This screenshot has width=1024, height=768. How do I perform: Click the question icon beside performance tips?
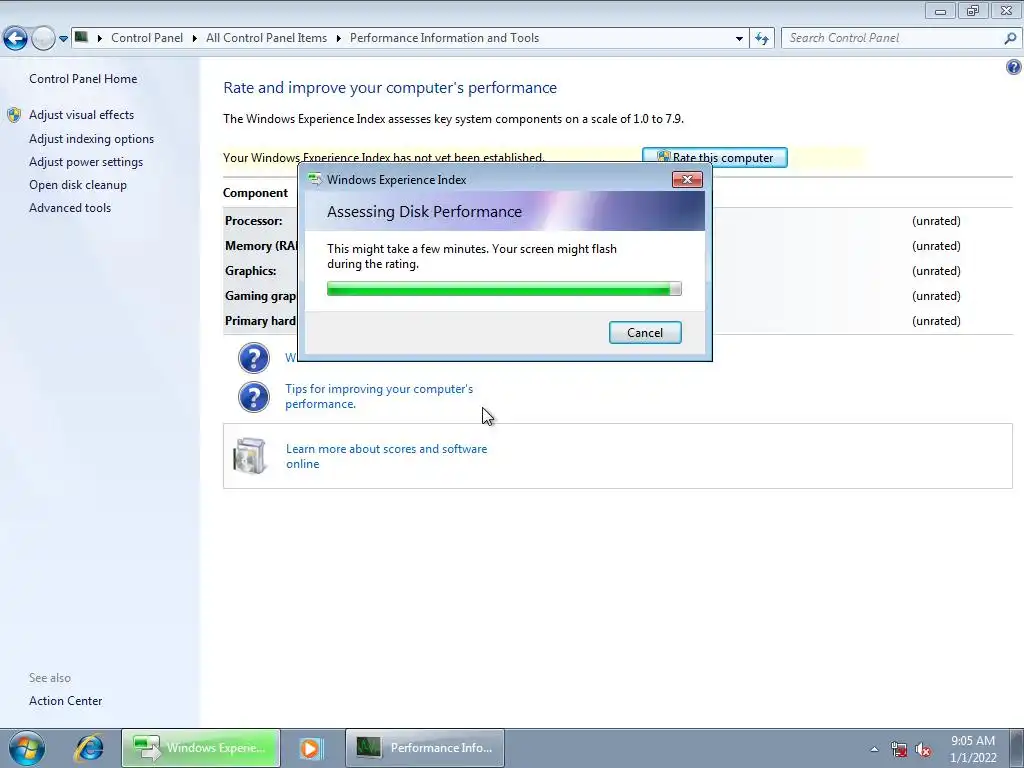[253, 396]
